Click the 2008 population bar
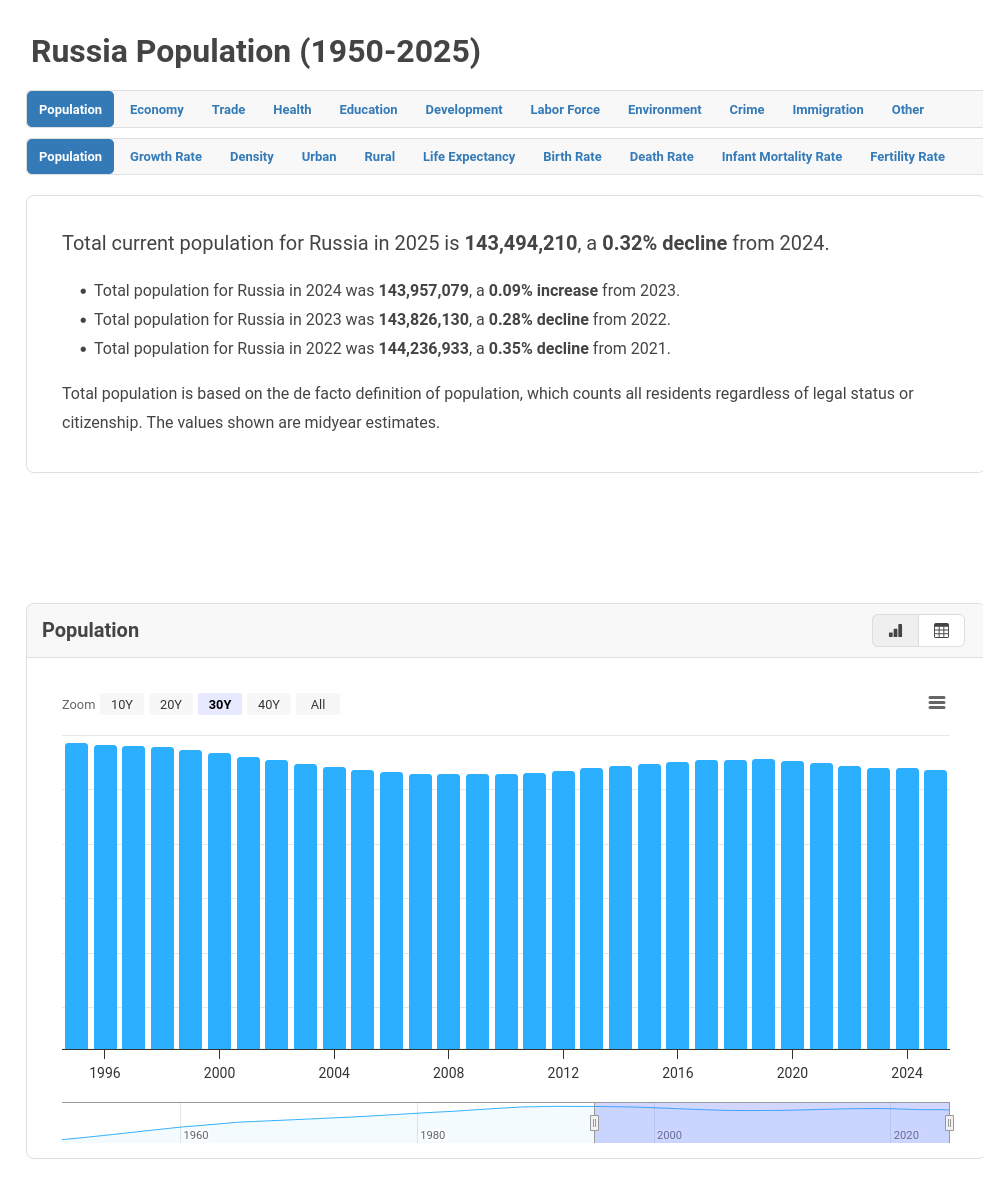 tap(449, 911)
